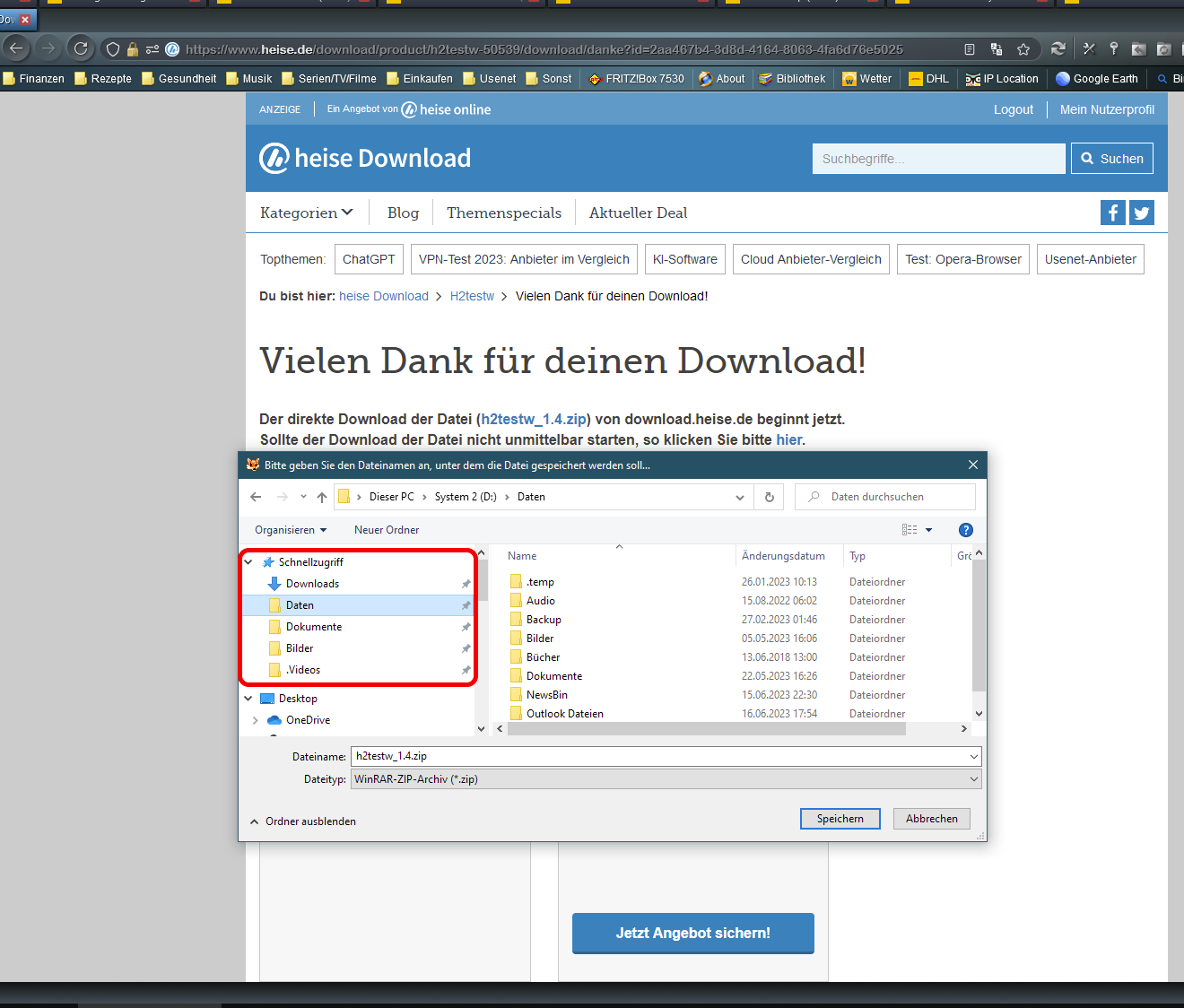Bookmark this page with the star icon
This screenshot has width=1184, height=1008.
[x=1023, y=49]
